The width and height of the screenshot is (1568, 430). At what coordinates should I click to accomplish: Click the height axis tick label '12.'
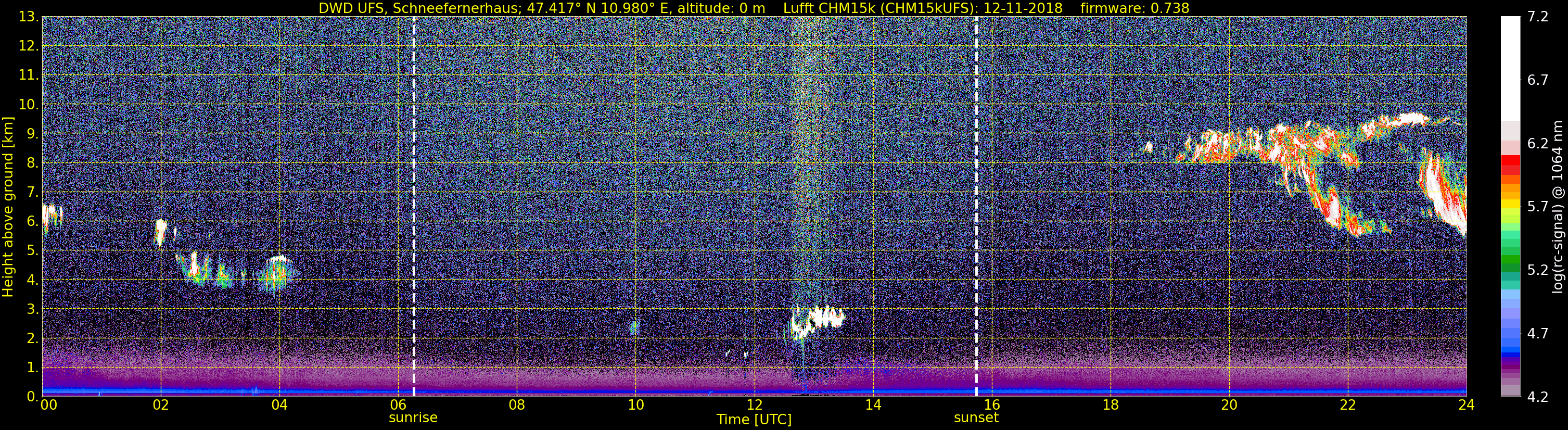click(x=28, y=46)
